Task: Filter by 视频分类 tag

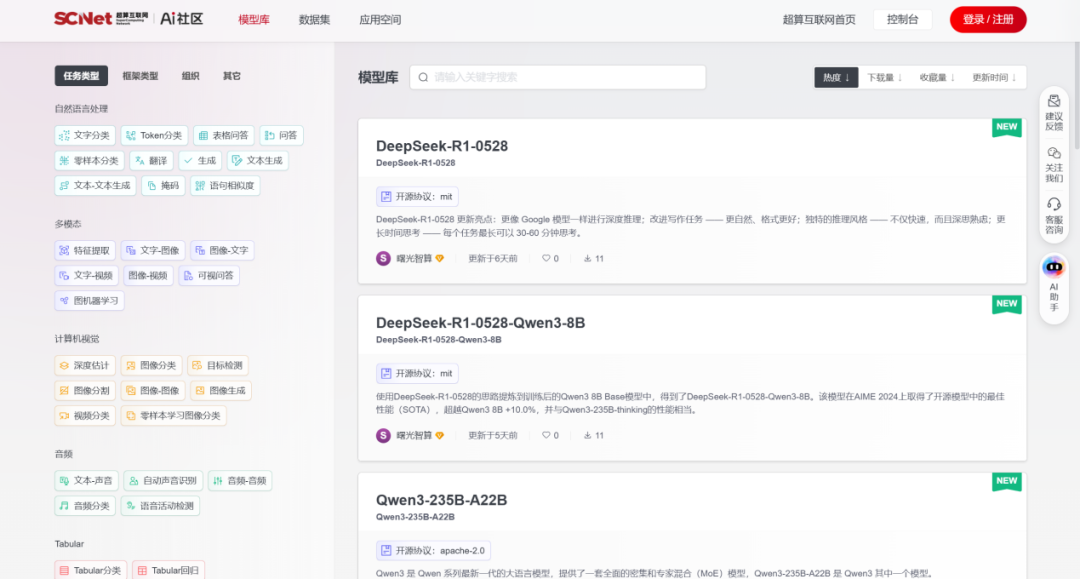Action: pos(85,416)
